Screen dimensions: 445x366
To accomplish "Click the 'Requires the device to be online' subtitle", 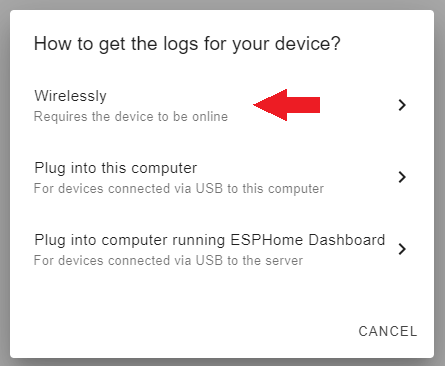I will pyautogui.click(x=131, y=117).
